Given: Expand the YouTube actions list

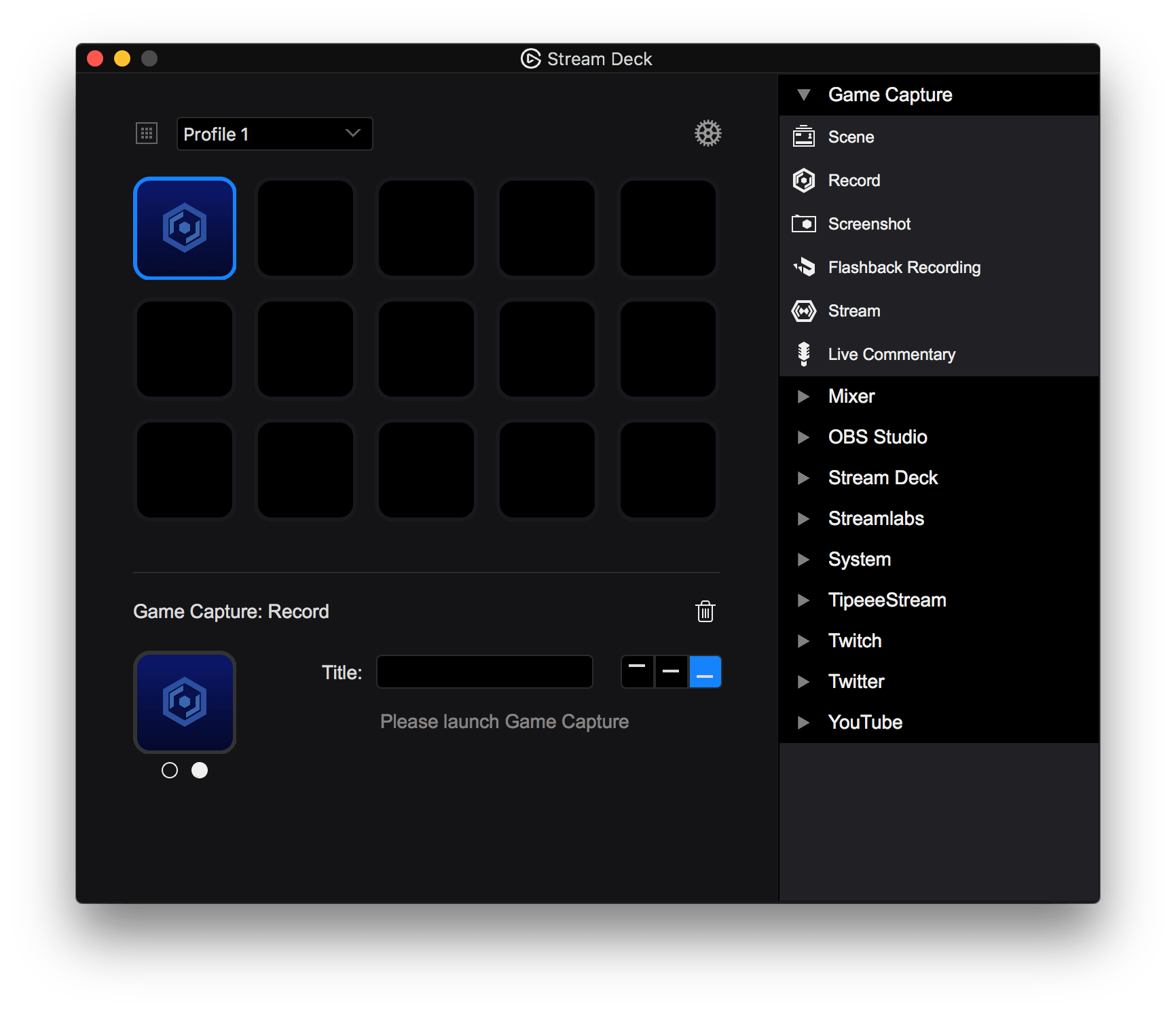Looking at the screenshot, I should click(805, 722).
